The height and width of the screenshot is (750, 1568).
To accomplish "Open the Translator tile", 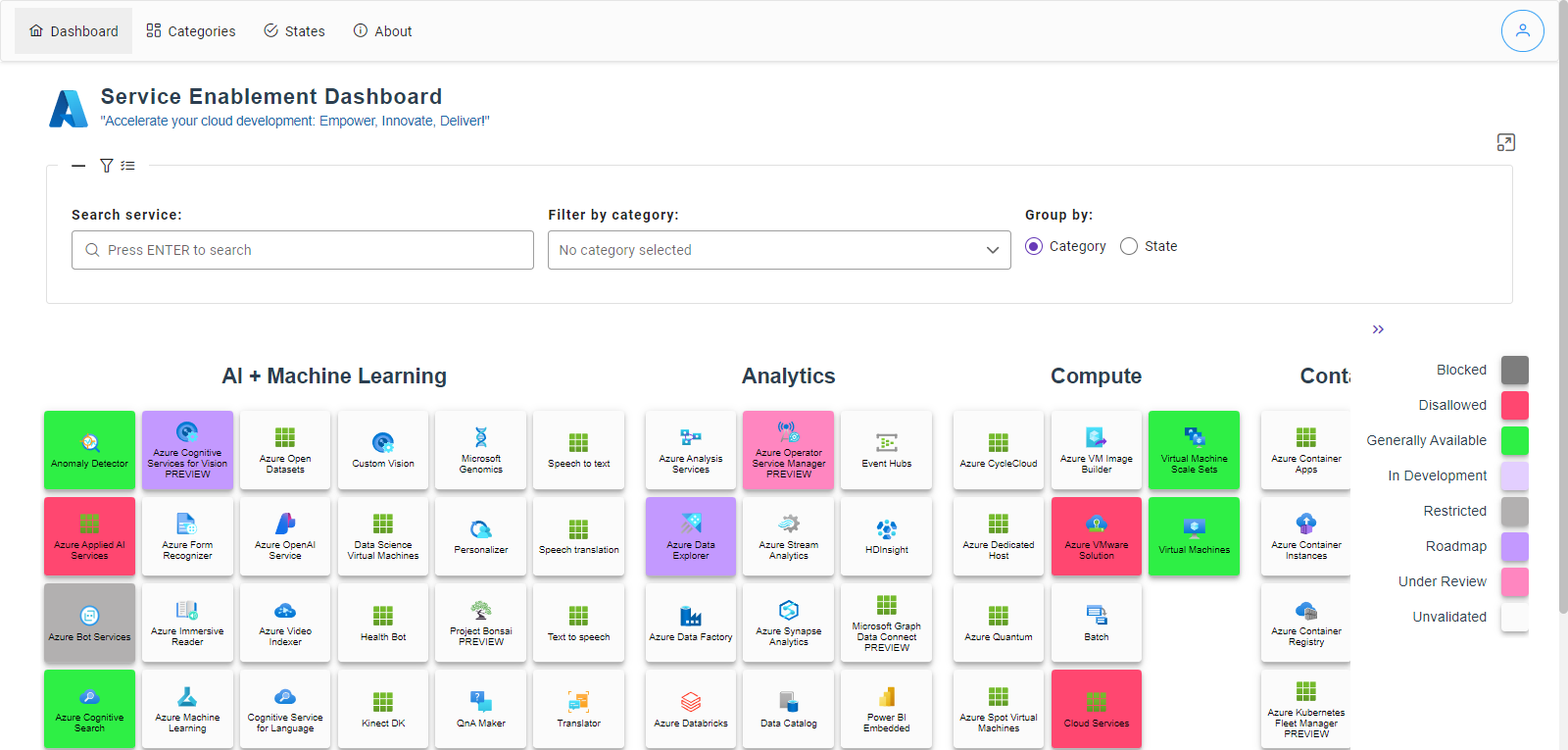I will click(x=579, y=709).
